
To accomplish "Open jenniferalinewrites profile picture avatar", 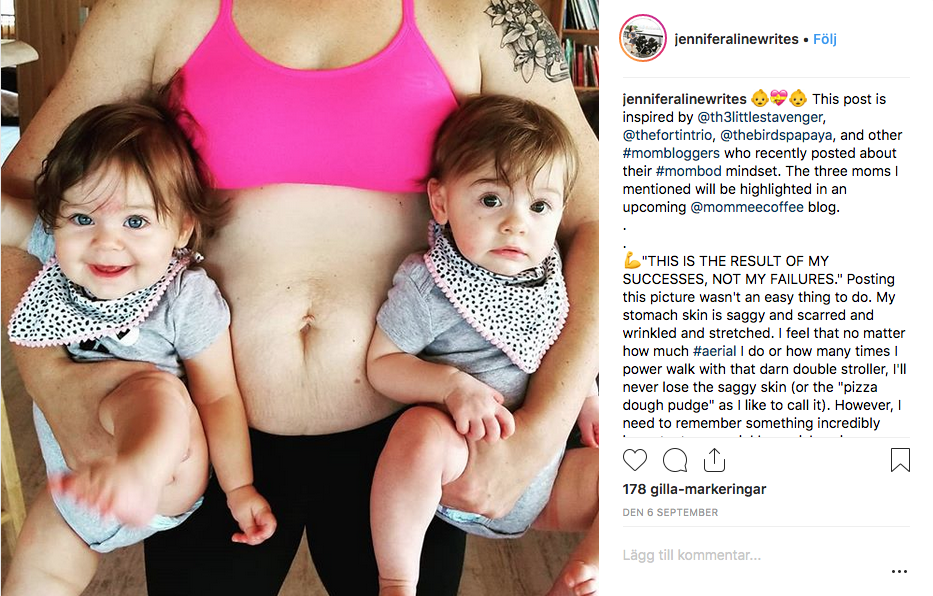I will pos(643,39).
